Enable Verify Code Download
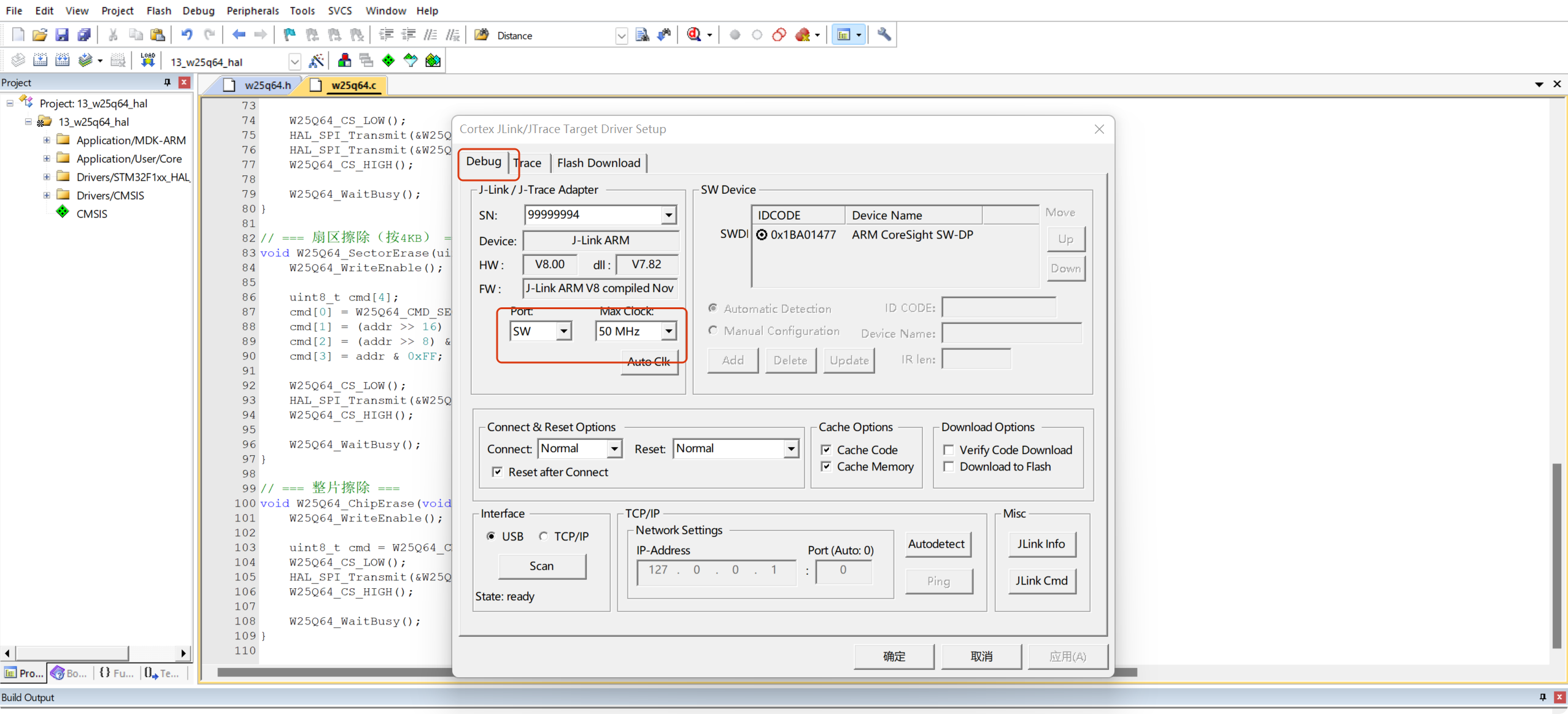Screen dimensions: 1568x714 pos(948,450)
